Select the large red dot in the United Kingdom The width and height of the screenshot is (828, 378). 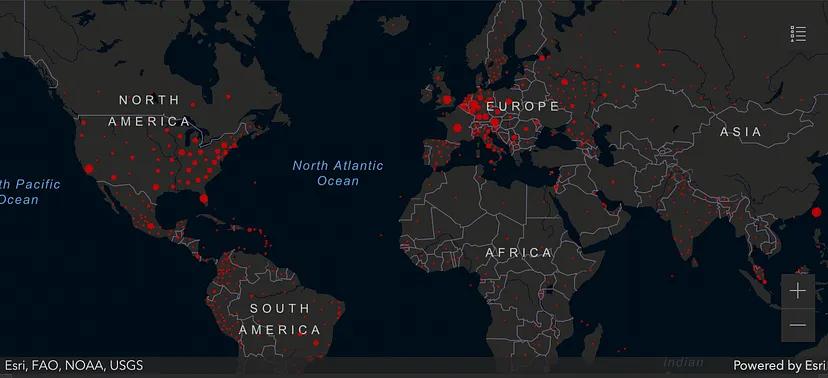coord(447,100)
